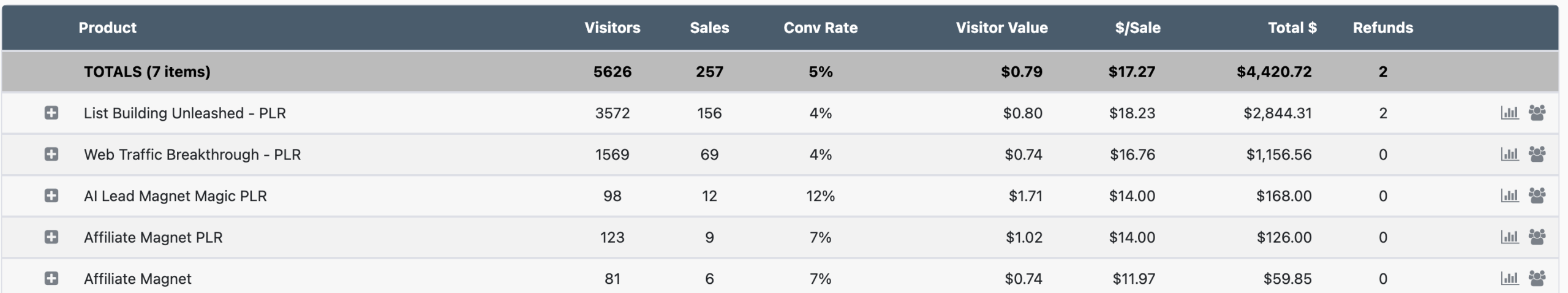View affiliates icon for Web Traffic Breakthrough
This screenshot has width=1568, height=293.
tap(1537, 154)
